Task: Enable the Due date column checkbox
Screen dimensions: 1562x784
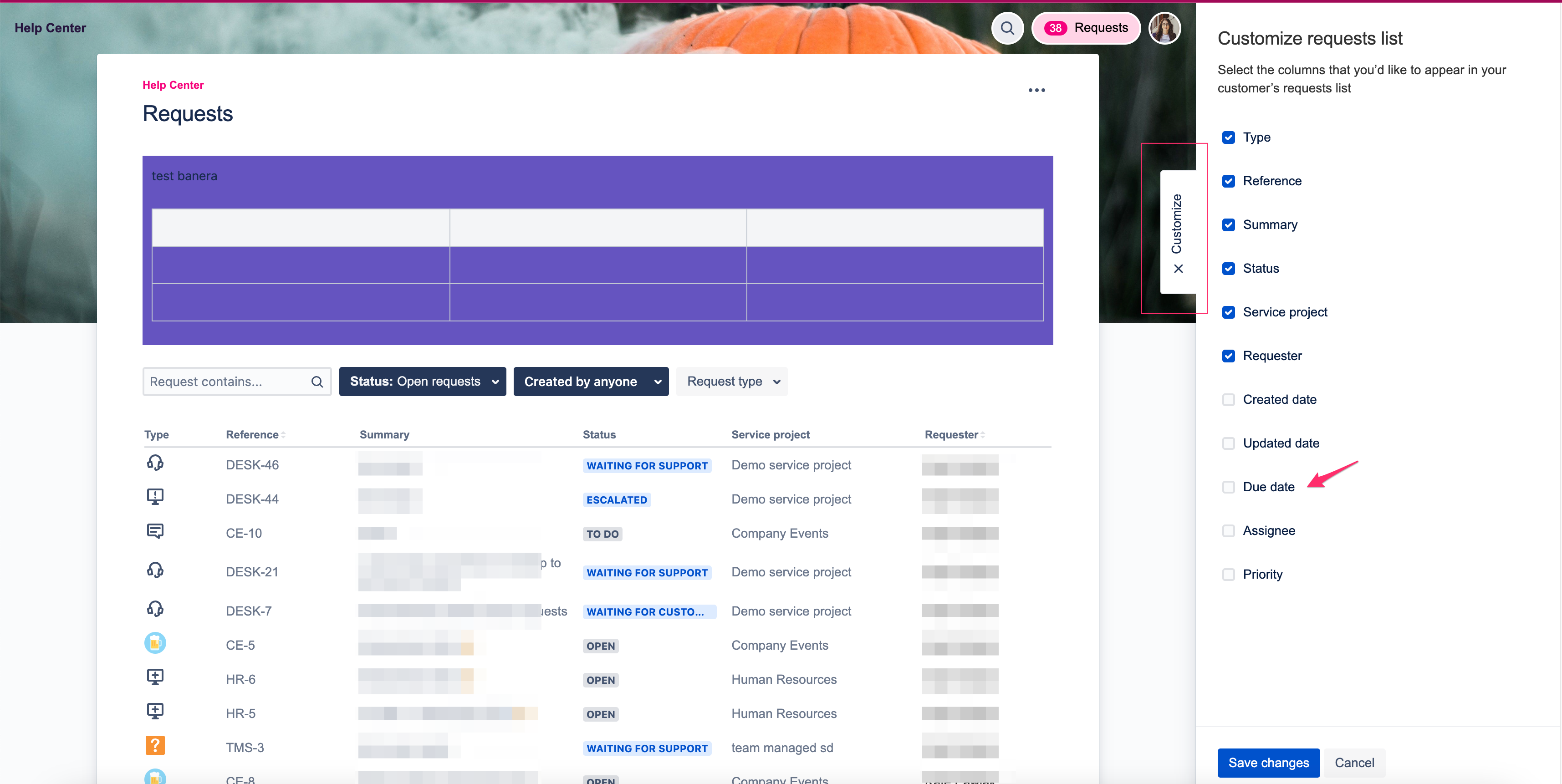Action: 1229,487
